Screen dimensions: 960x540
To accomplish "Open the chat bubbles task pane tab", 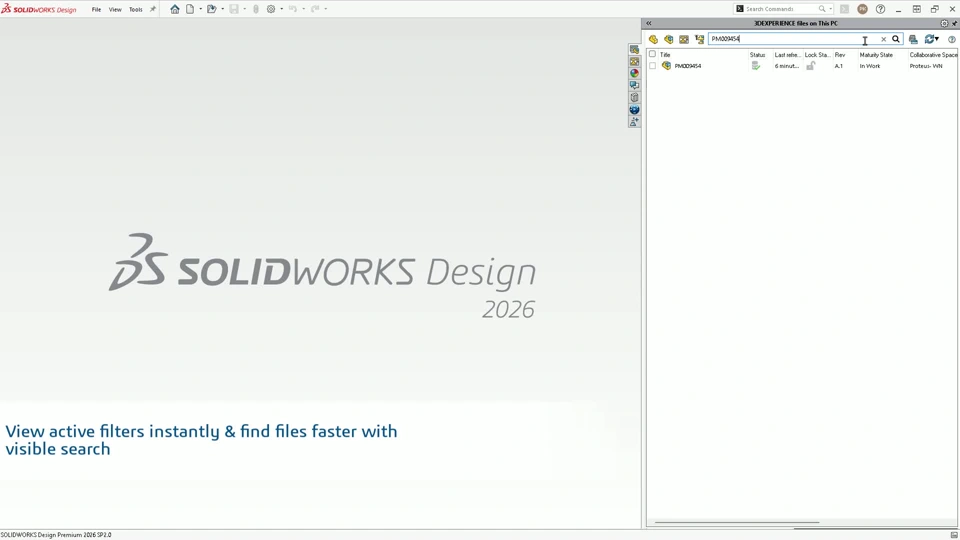I will pyautogui.click(x=634, y=86).
